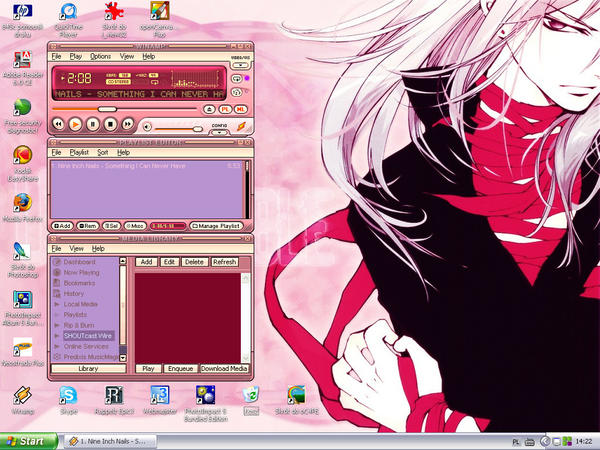The image size is (600, 450).
Task: Open Winamp's Play menu
Action: 76,56
